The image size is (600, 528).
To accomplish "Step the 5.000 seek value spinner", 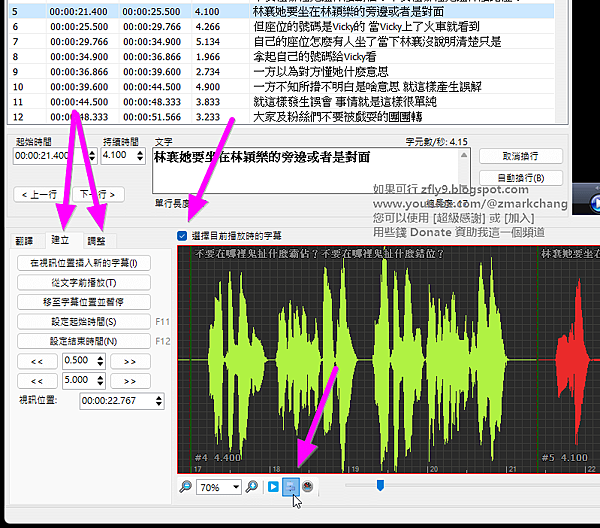I will (100, 380).
